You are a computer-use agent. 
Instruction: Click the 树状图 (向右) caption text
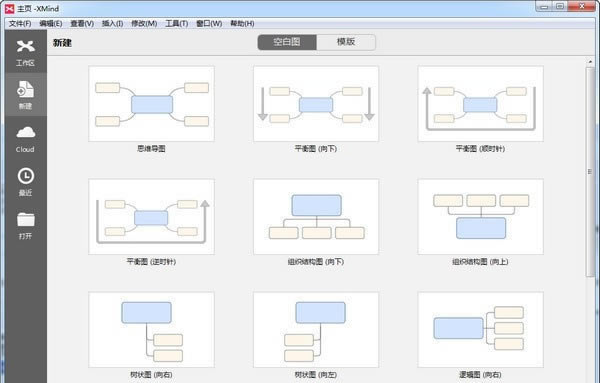point(152,375)
